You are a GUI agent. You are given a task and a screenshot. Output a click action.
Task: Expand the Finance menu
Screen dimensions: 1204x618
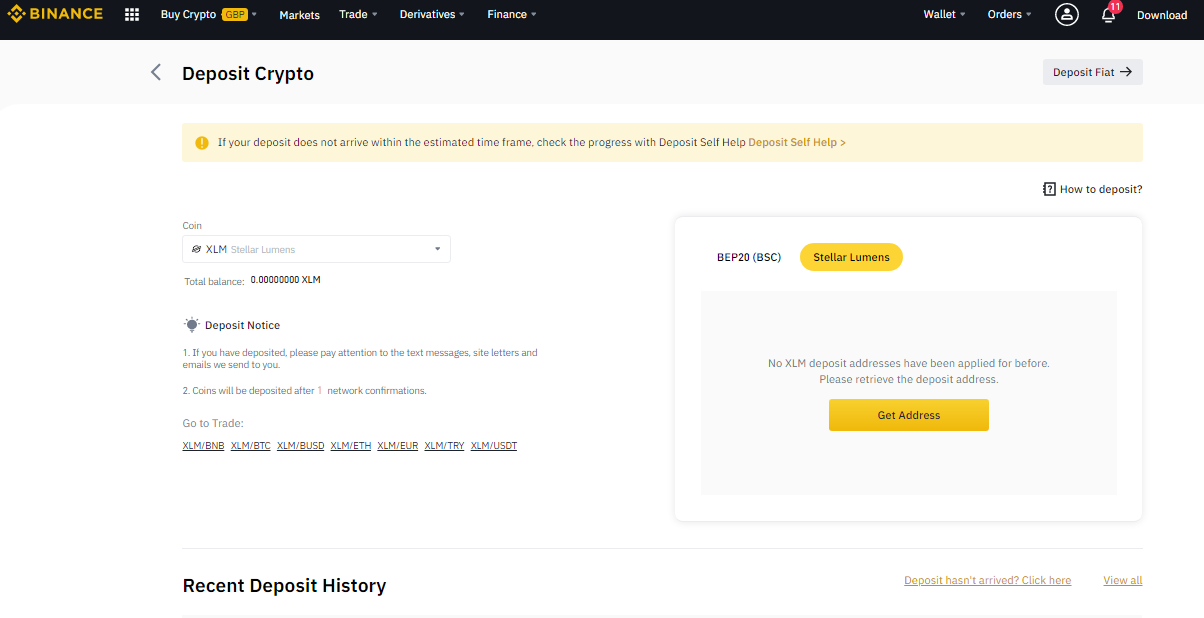(512, 15)
